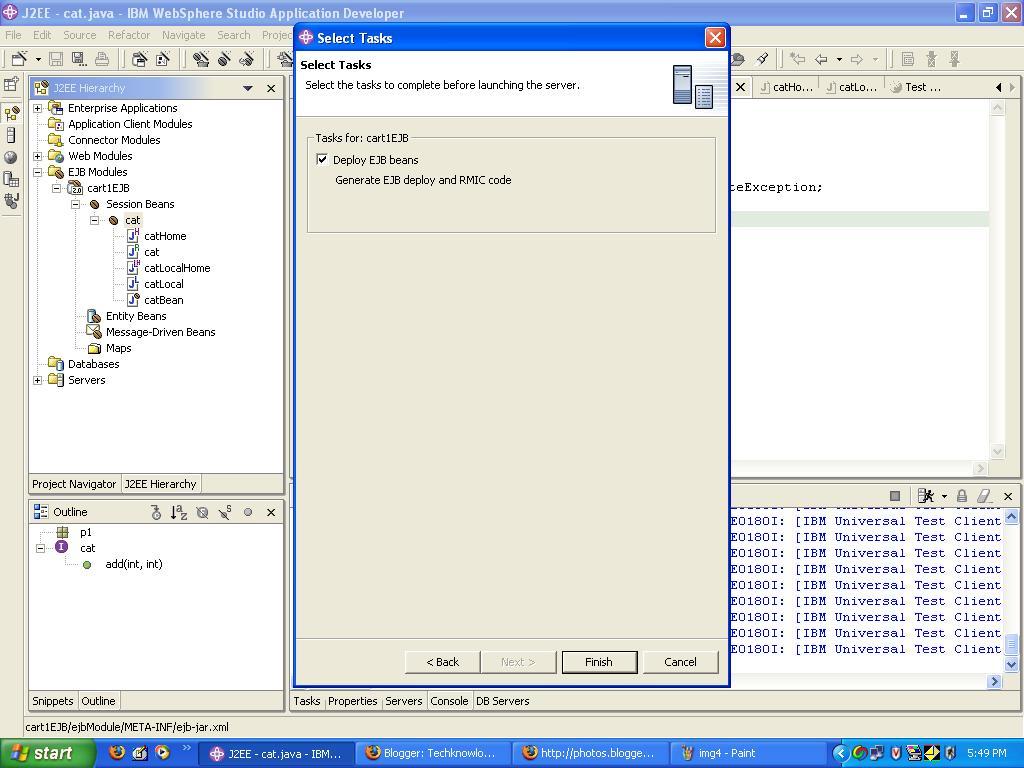Viewport: 1024px width, 768px height.
Task: Collapse the EJB Modules tree node
Action: point(38,172)
